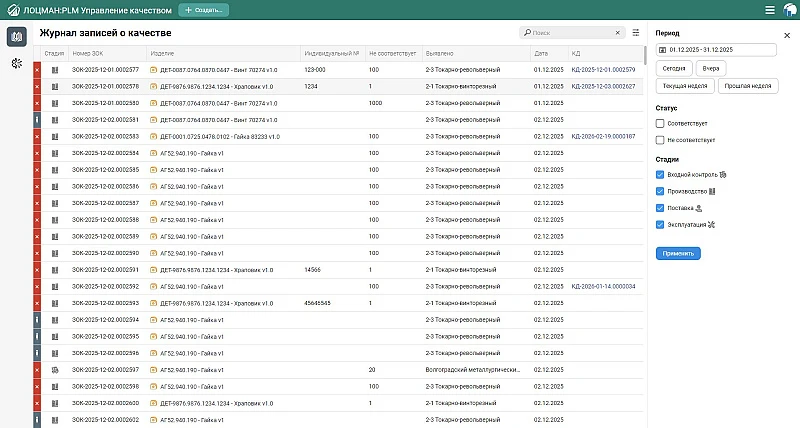Click 'Волгоградский металлургически...' cell

472,370
